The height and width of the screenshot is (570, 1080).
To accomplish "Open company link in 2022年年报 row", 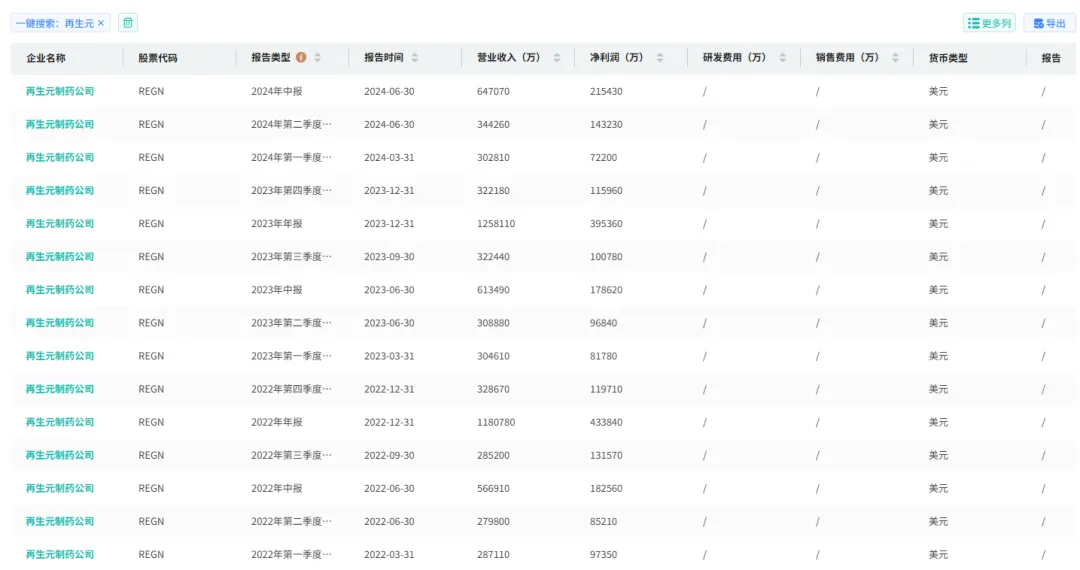I will (60, 422).
